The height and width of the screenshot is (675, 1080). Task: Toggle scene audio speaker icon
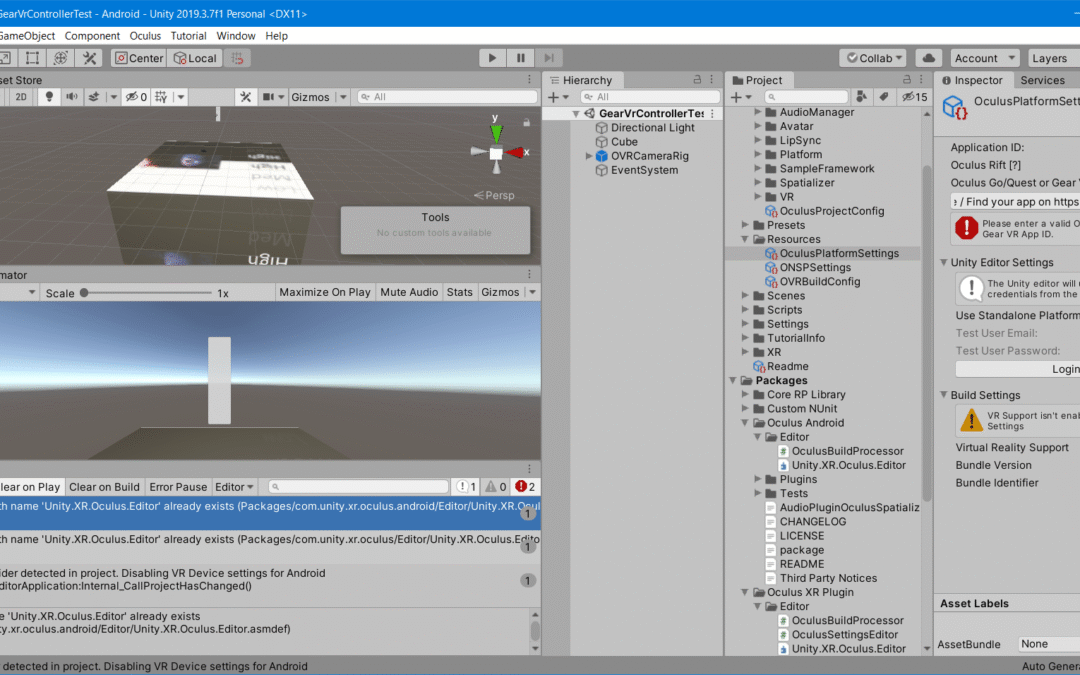[x=72, y=97]
